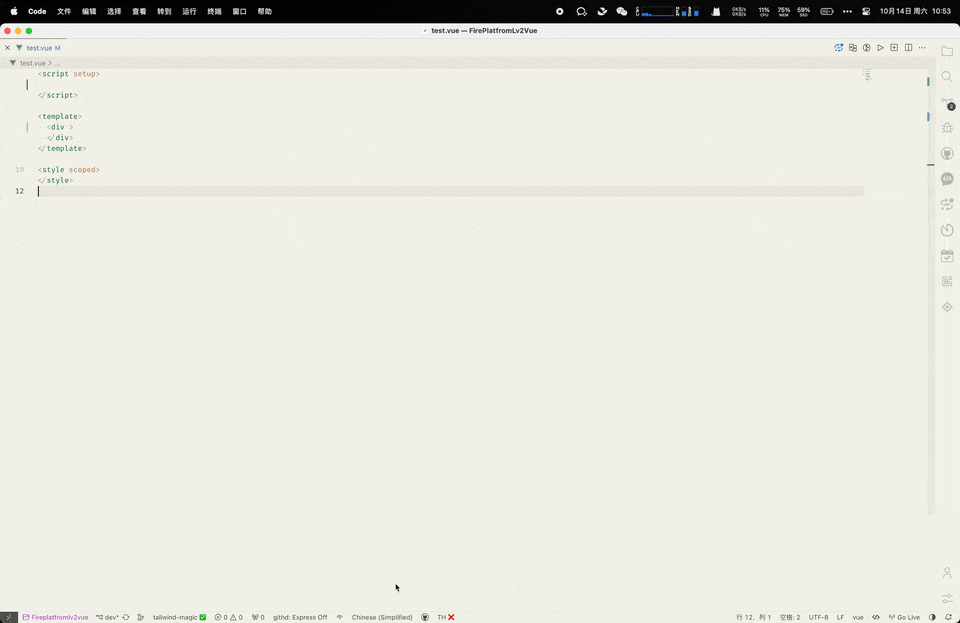The width and height of the screenshot is (960, 623).
Task: Open Problems via errors and warnings count
Action: tap(228, 617)
